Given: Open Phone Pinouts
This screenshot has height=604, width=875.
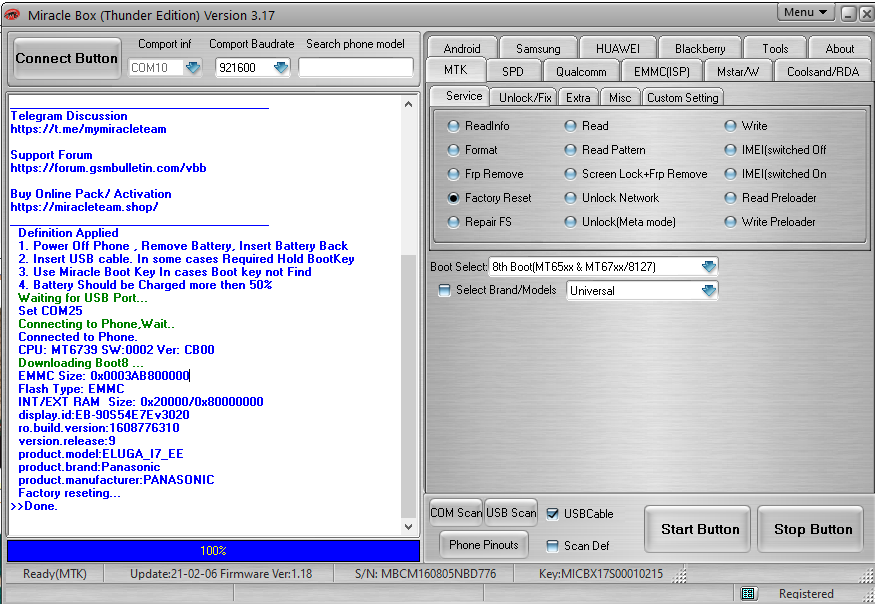Looking at the screenshot, I should coord(483,545).
